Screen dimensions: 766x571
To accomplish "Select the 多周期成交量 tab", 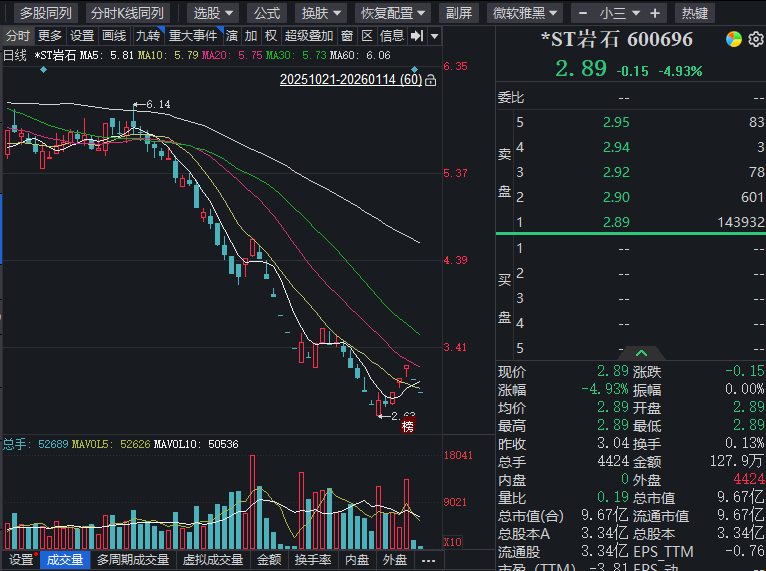I will click(133, 560).
